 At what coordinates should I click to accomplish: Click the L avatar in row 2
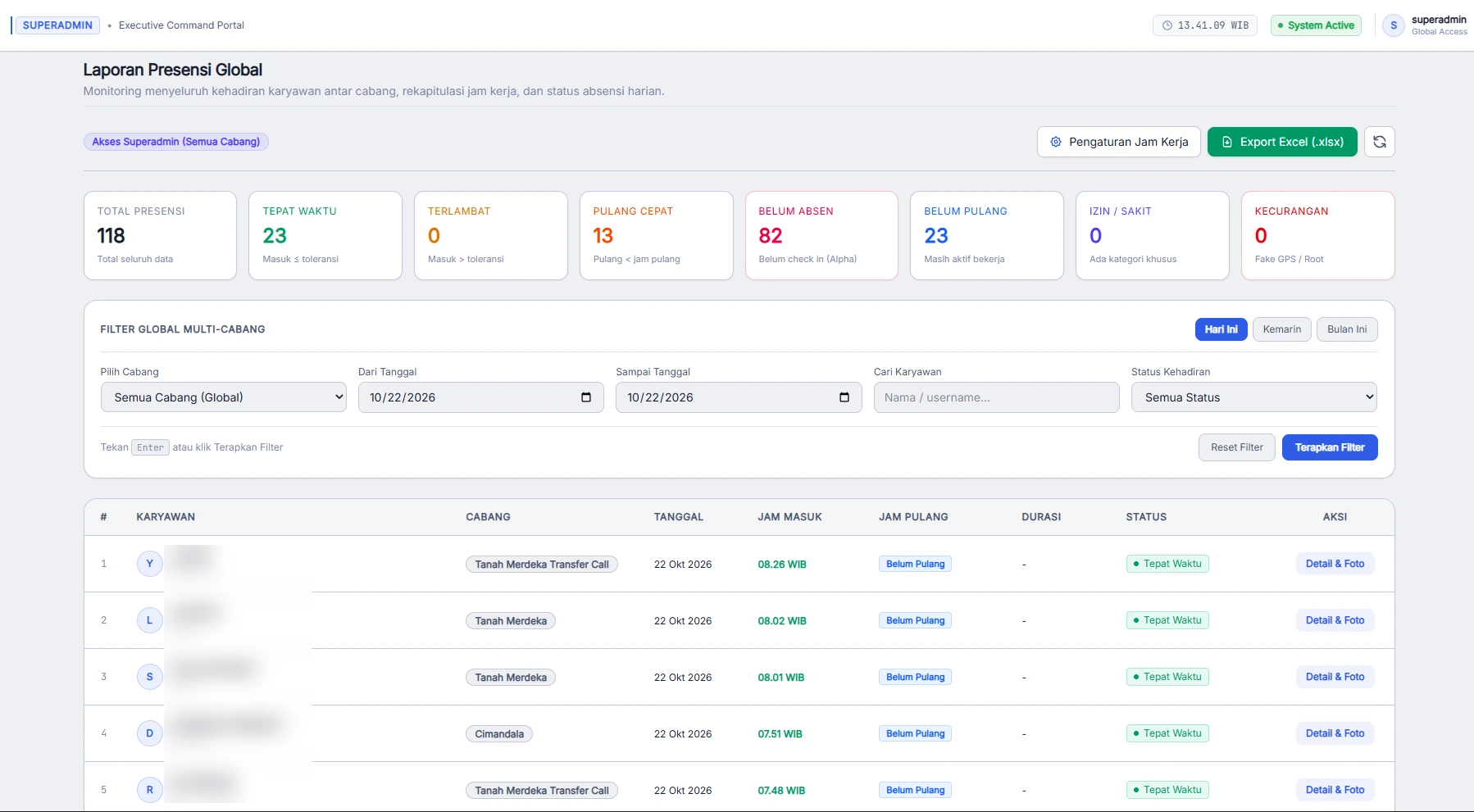click(149, 620)
